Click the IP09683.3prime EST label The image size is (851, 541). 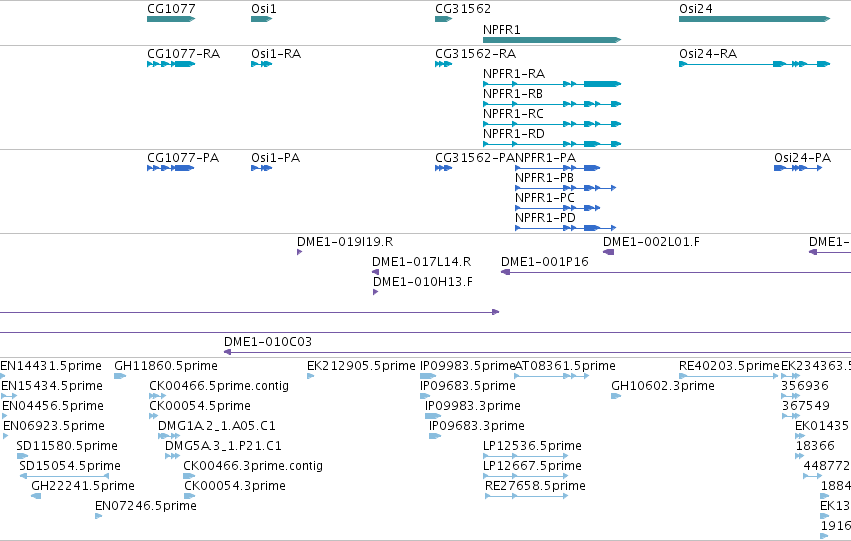tap(477, 427)
